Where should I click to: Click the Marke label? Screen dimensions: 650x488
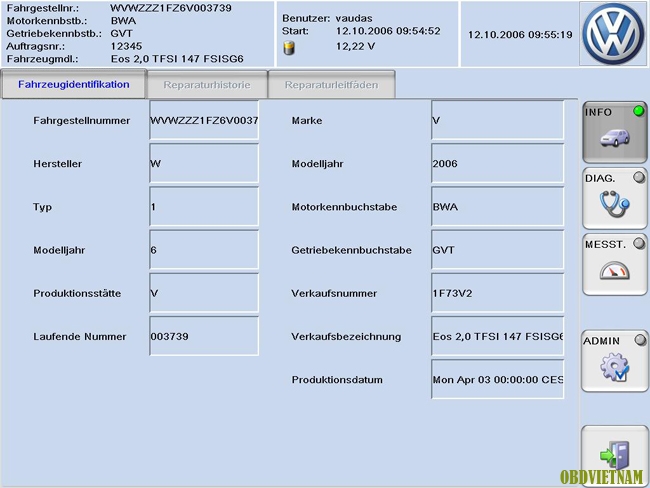pos(307,121)
